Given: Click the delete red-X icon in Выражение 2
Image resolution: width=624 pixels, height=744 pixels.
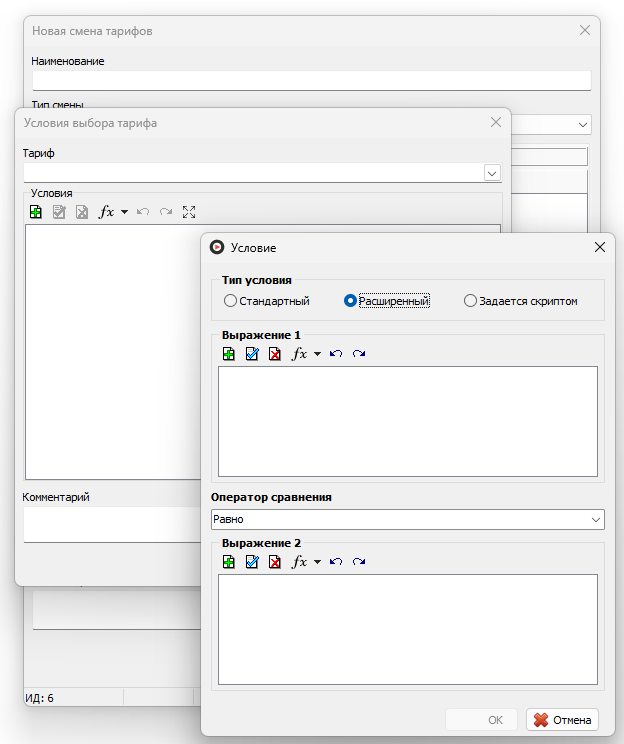Looking at the screenshot, I should [x=275, y=562].
